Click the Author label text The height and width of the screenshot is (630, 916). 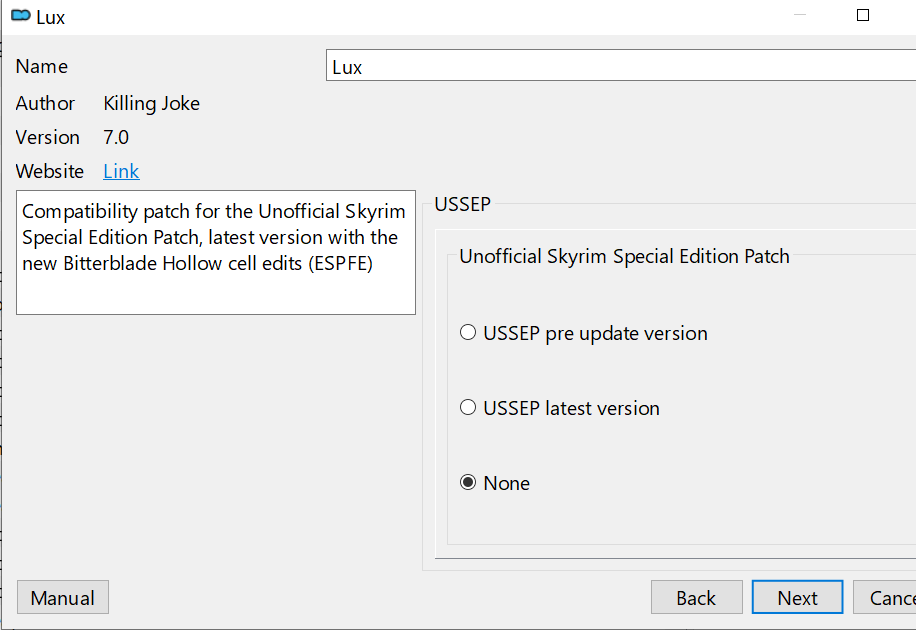[45, 103]
